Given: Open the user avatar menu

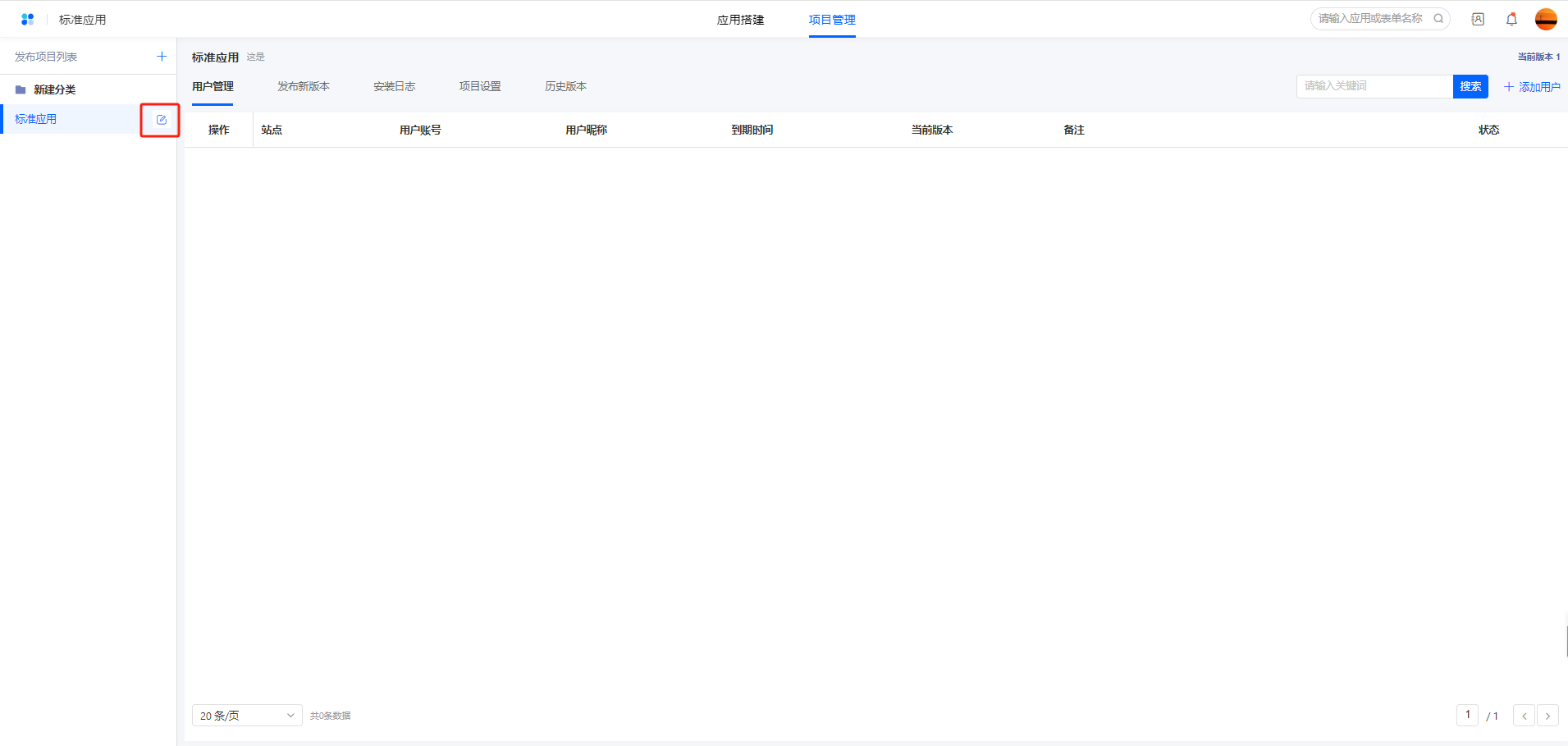Looking at the screenshot, I should [x=1546, y=19].
